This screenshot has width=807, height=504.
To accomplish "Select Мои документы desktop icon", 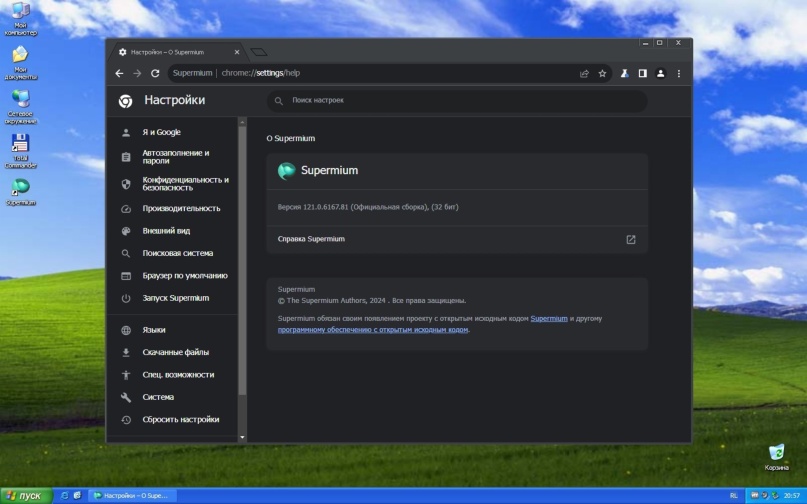I will point(21,63).
